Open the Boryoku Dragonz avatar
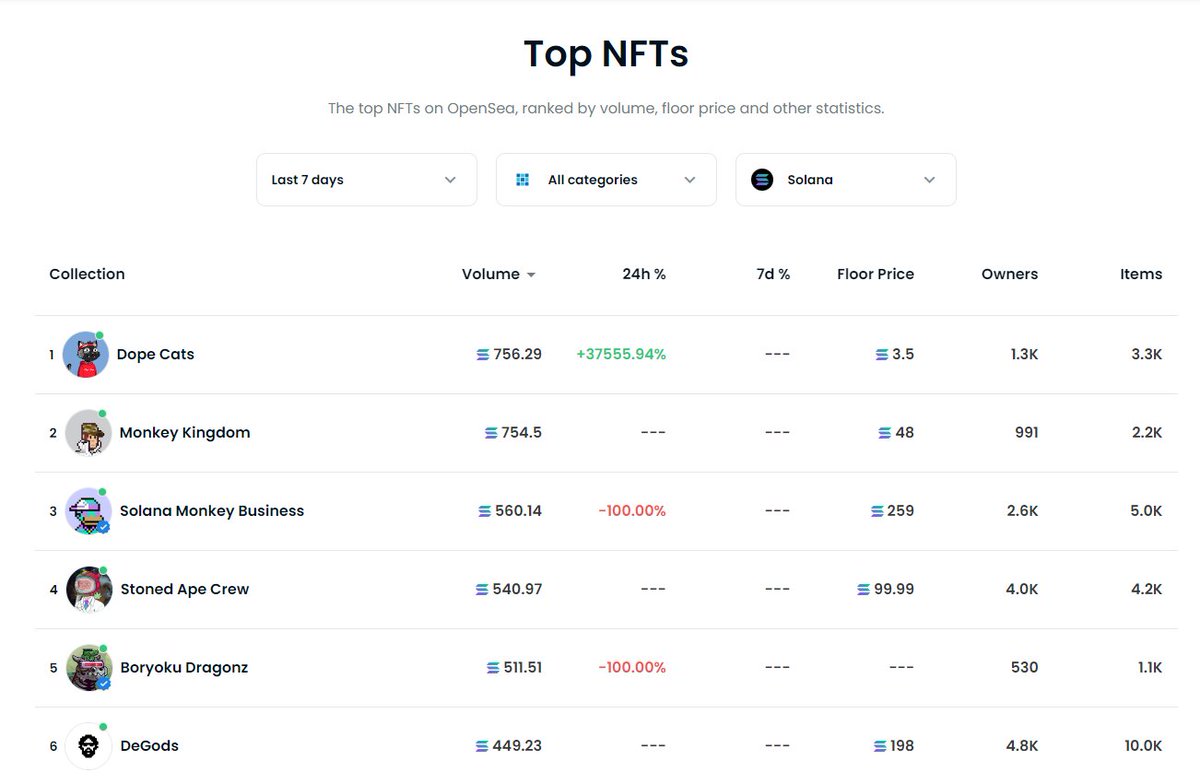The width and height of the screenshot is (1200, 784). 89,668
